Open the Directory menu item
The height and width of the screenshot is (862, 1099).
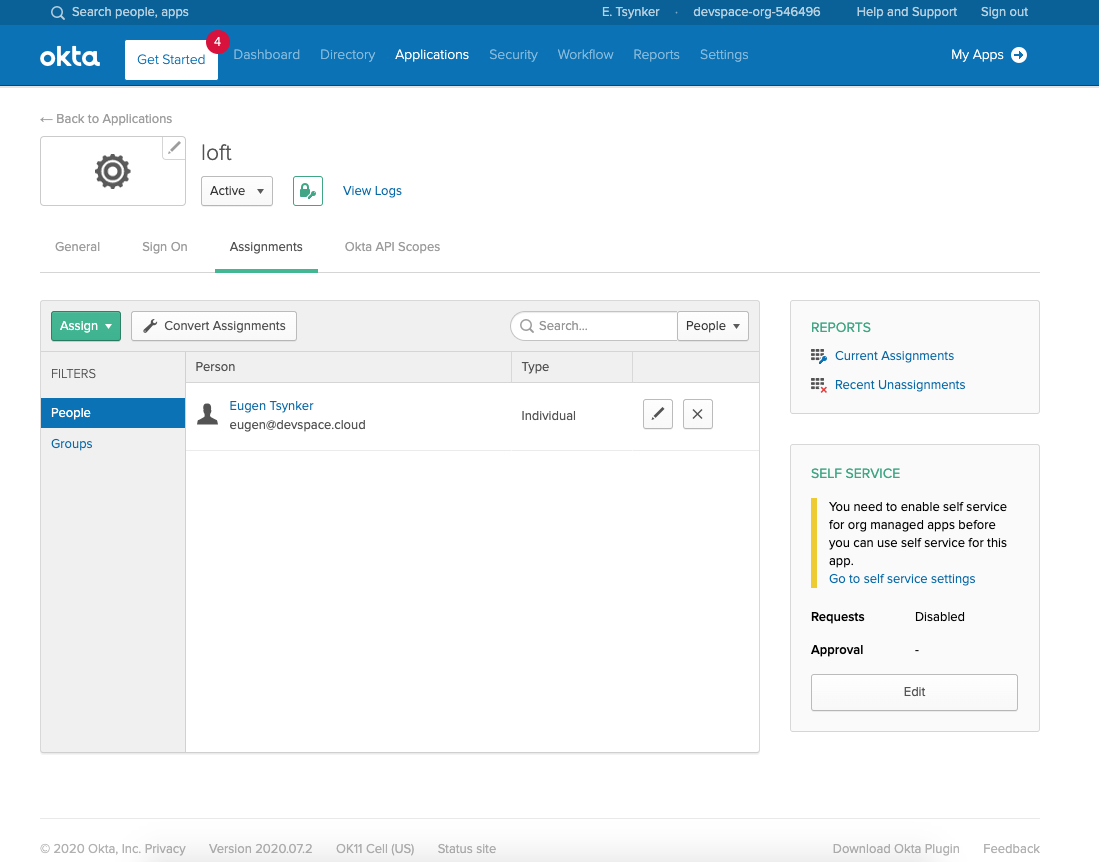point(347,55)
